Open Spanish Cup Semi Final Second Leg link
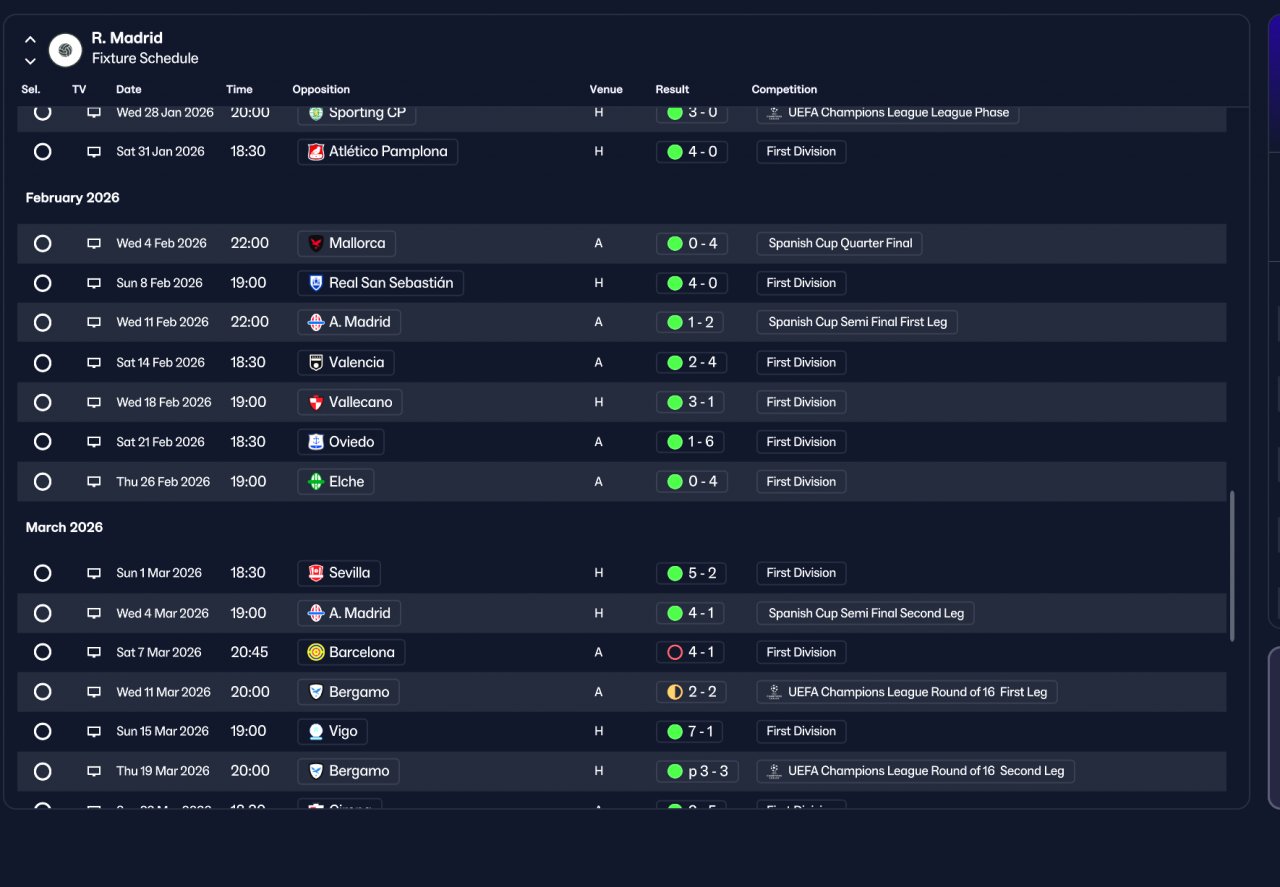 point(865,613)
